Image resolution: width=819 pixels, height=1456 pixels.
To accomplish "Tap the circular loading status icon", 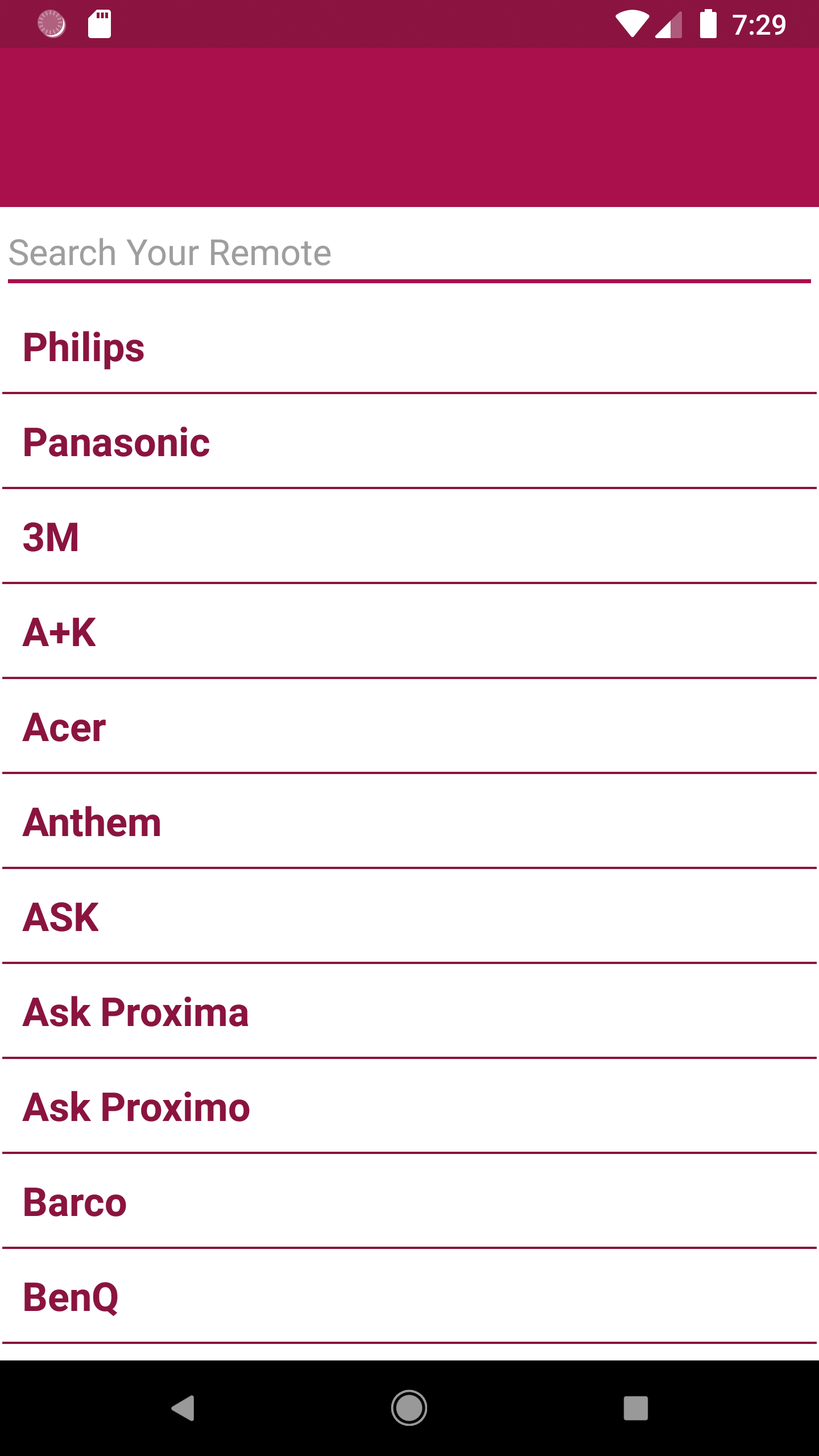I will click(x=51, y=24).
